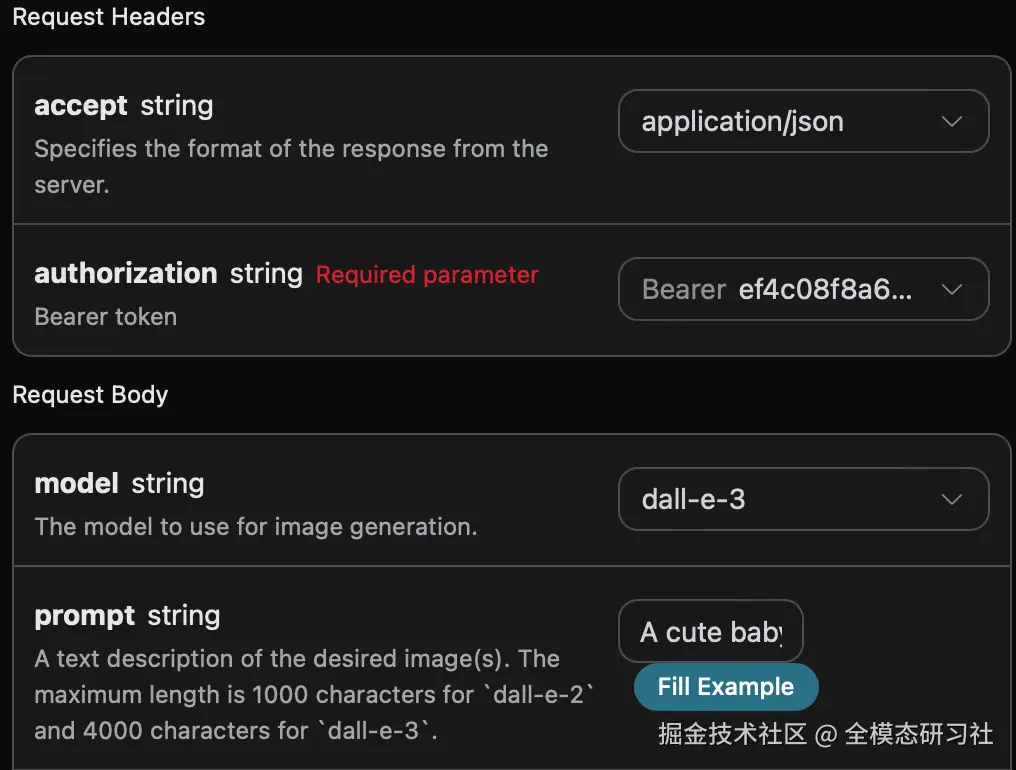Click the red Required parameter label
The image size is (1016, 770).
coord(427,275)
